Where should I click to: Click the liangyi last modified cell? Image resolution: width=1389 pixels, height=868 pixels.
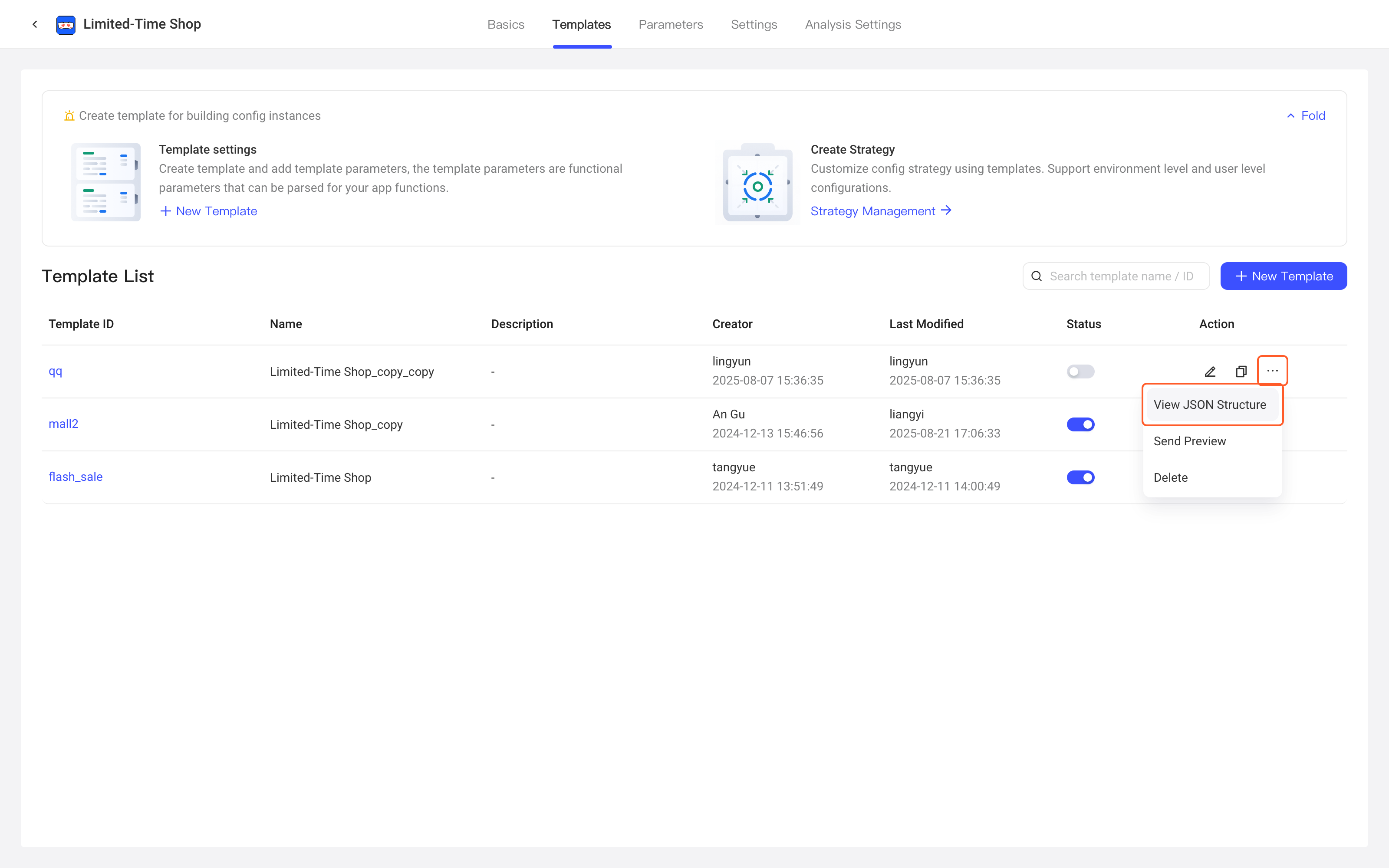pyautogui.click(x=945, y=424)
